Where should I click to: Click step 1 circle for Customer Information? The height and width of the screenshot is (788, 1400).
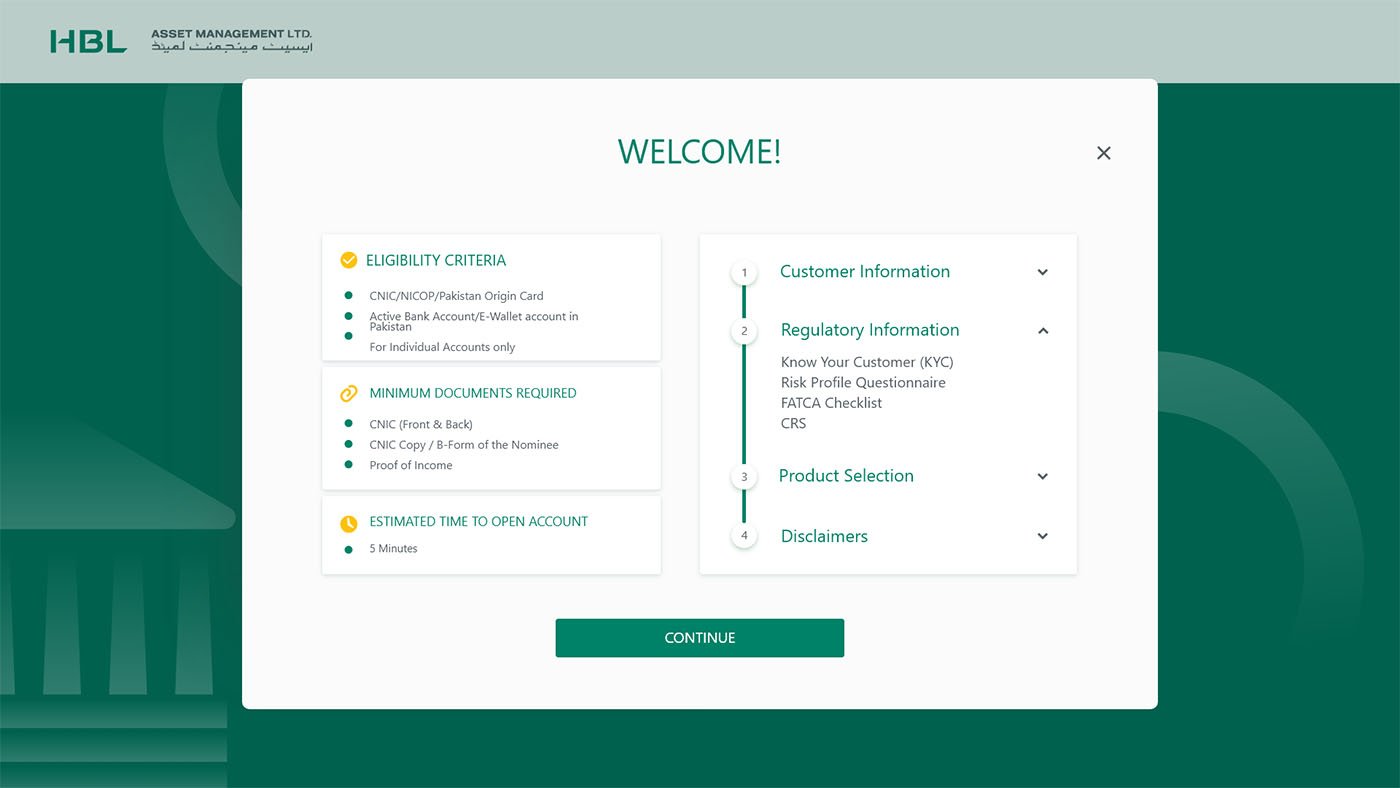coord(744,272)
